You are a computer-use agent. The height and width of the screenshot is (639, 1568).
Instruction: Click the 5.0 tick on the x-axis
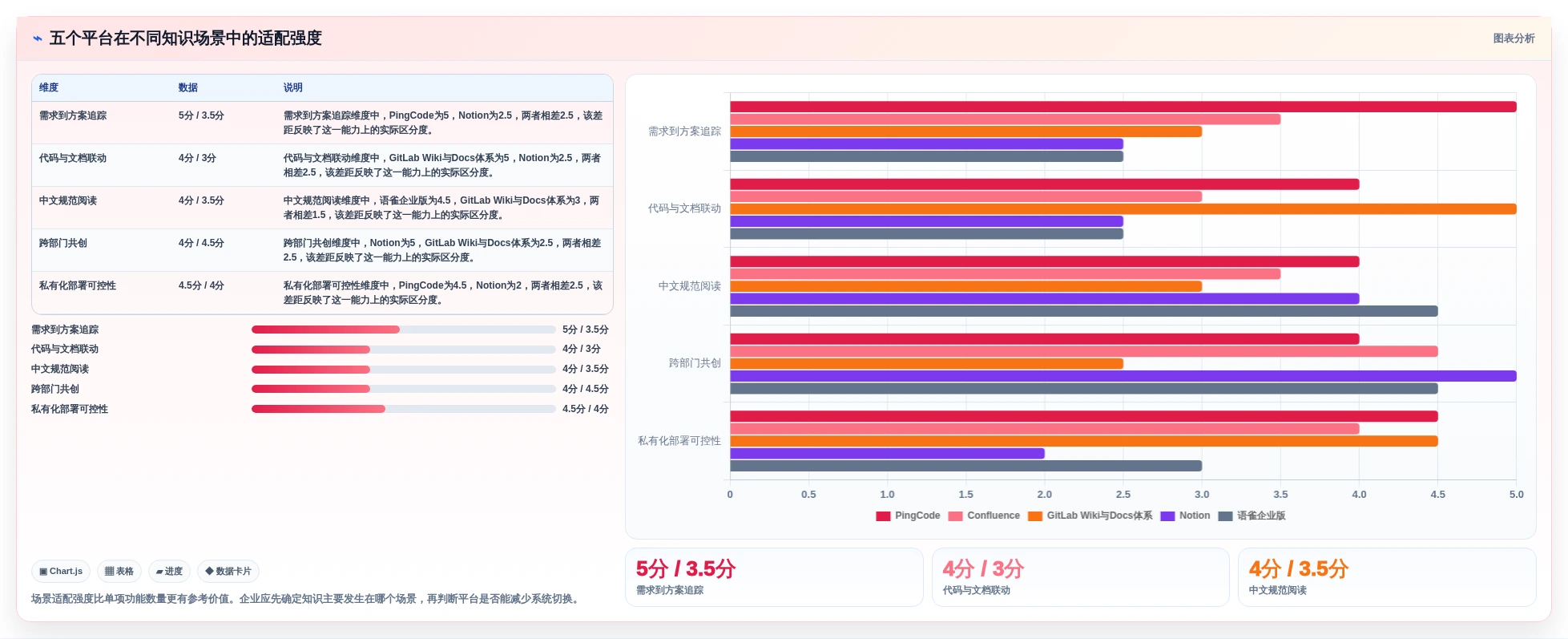pyautogui.click(x=1516, y=495)
